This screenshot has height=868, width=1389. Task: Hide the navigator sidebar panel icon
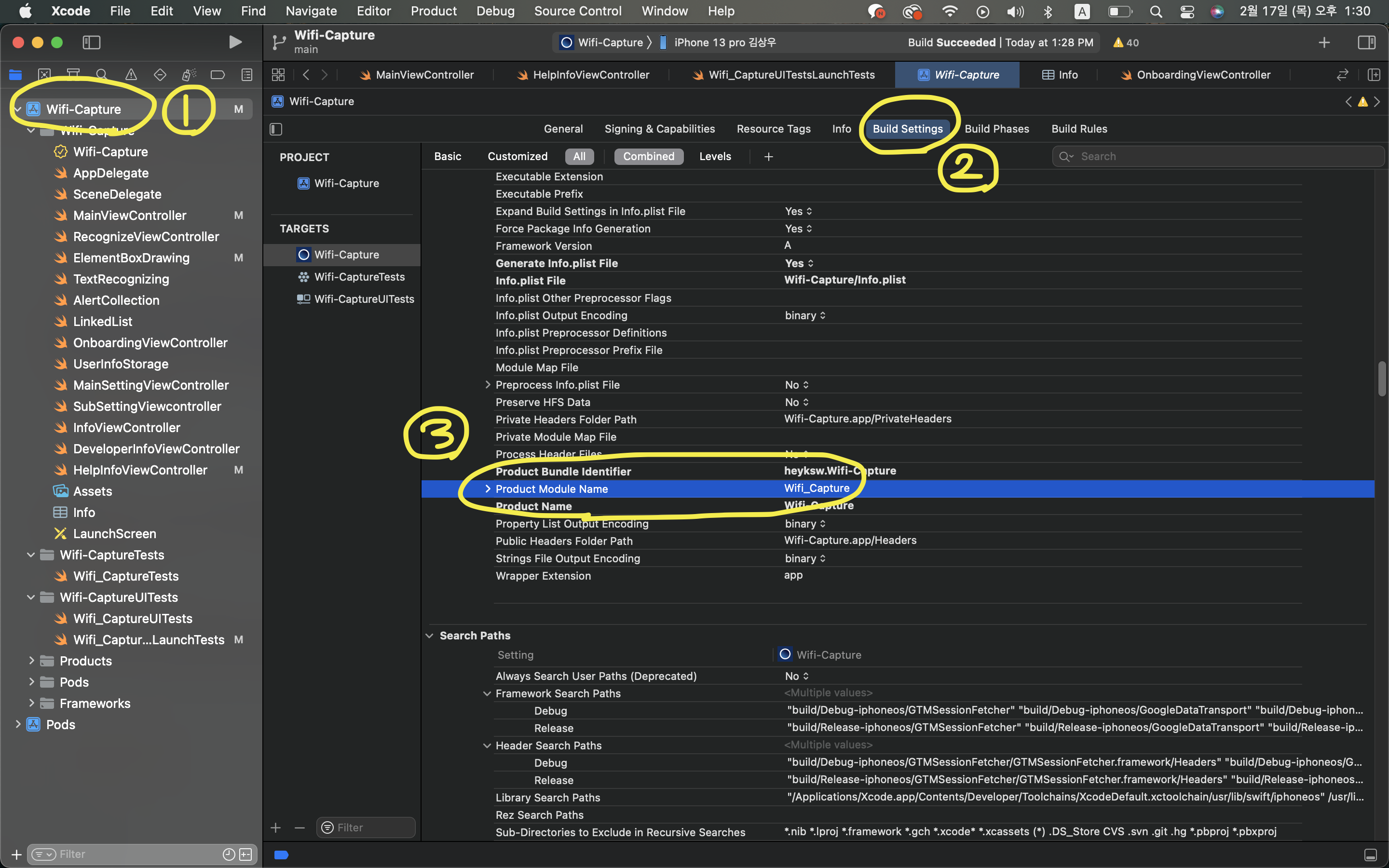(92, 42)
